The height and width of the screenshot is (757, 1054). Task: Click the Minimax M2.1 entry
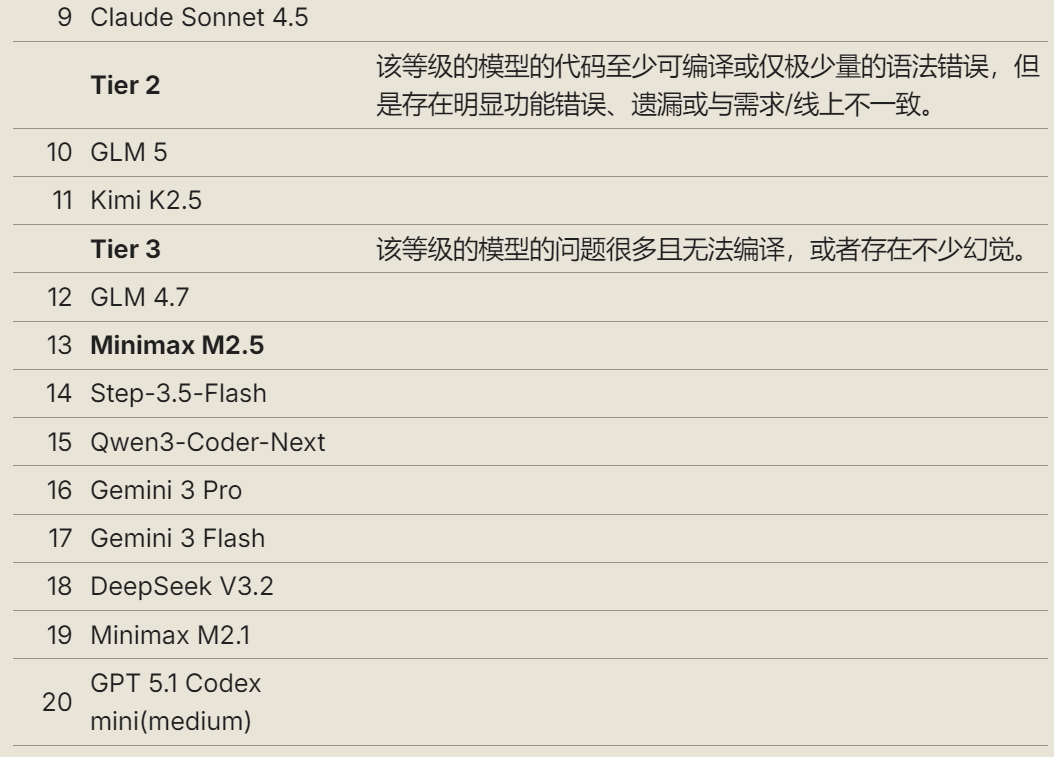170,635
